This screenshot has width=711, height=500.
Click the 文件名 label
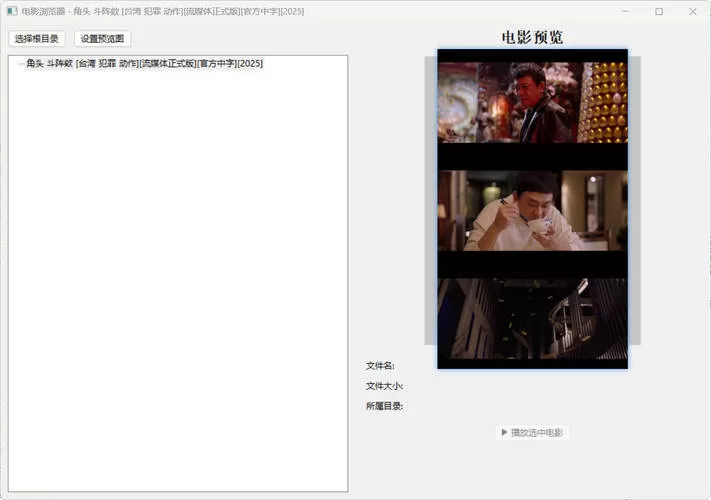point(380,366)
